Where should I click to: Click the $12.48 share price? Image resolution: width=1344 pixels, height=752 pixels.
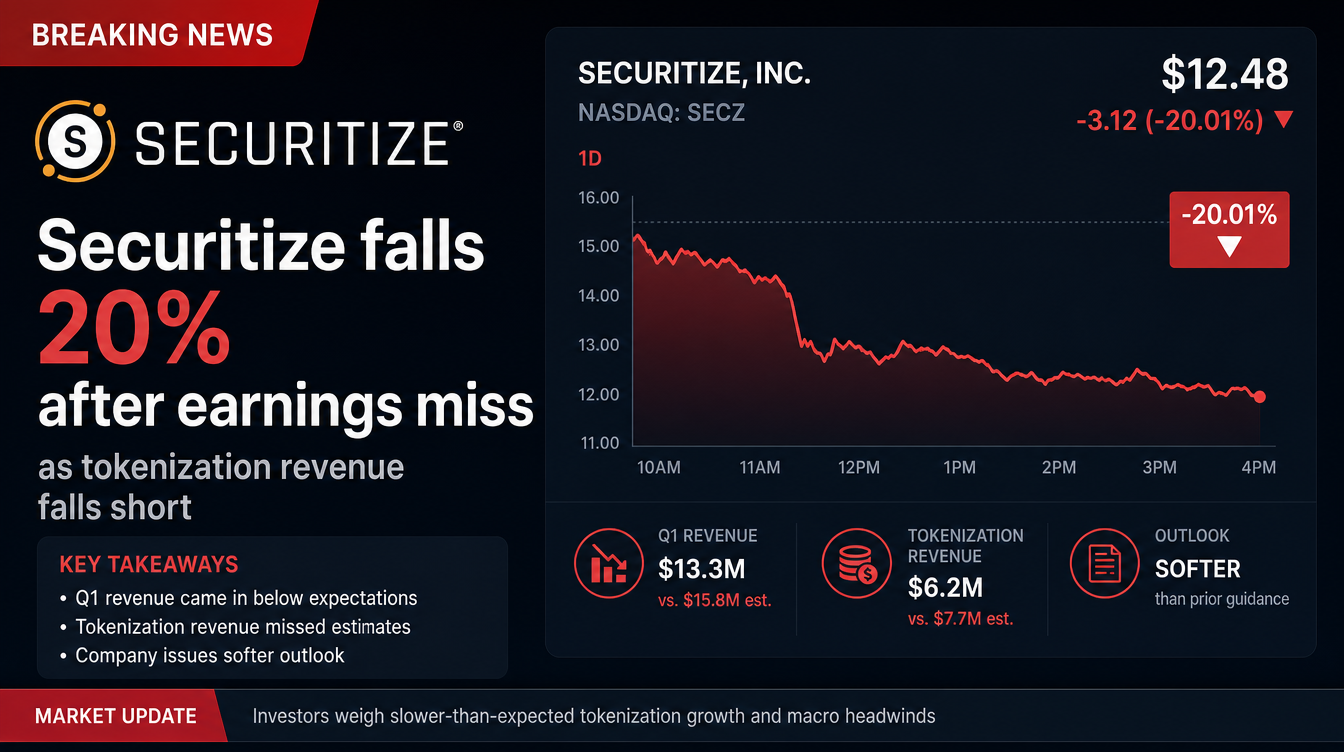[x=1225, y=74]
